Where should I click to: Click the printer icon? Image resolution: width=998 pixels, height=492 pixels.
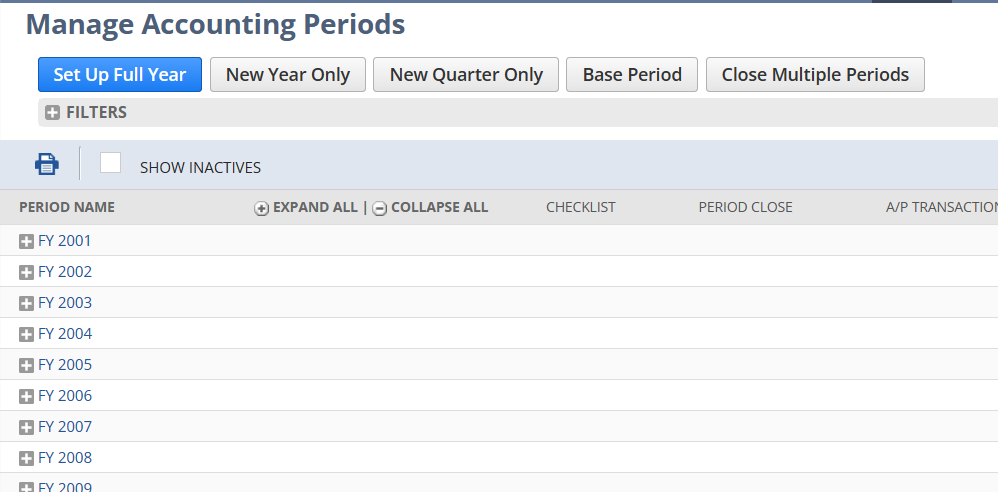pos(47,164)
